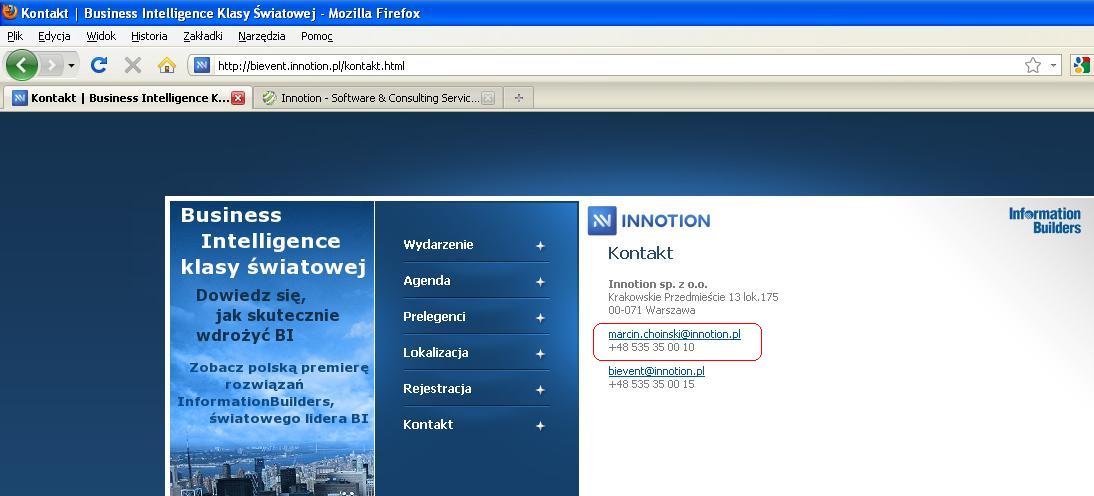
Task: Open the Edycja menu
Action: pyautogui.click(x=54, y=36)
